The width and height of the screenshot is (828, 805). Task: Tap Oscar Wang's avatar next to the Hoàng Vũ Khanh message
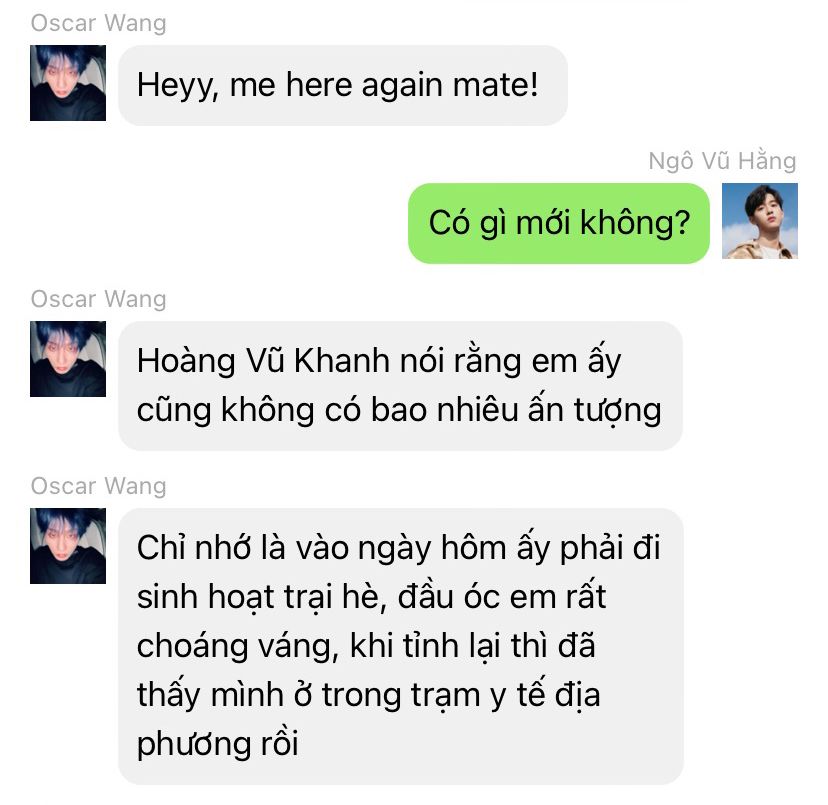tap(68, 359)
